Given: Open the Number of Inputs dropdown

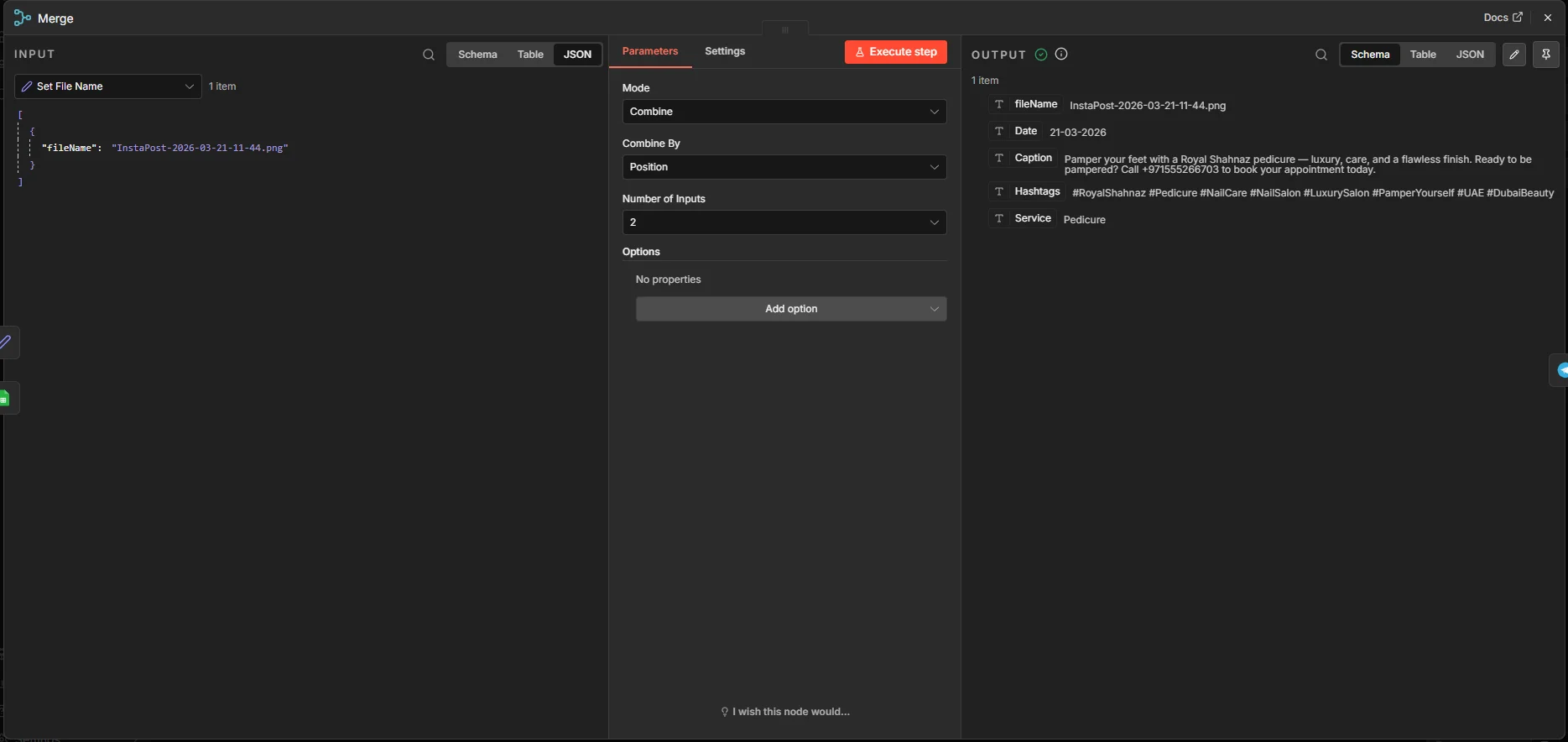Looking at the screenshot, I should 784,222.
